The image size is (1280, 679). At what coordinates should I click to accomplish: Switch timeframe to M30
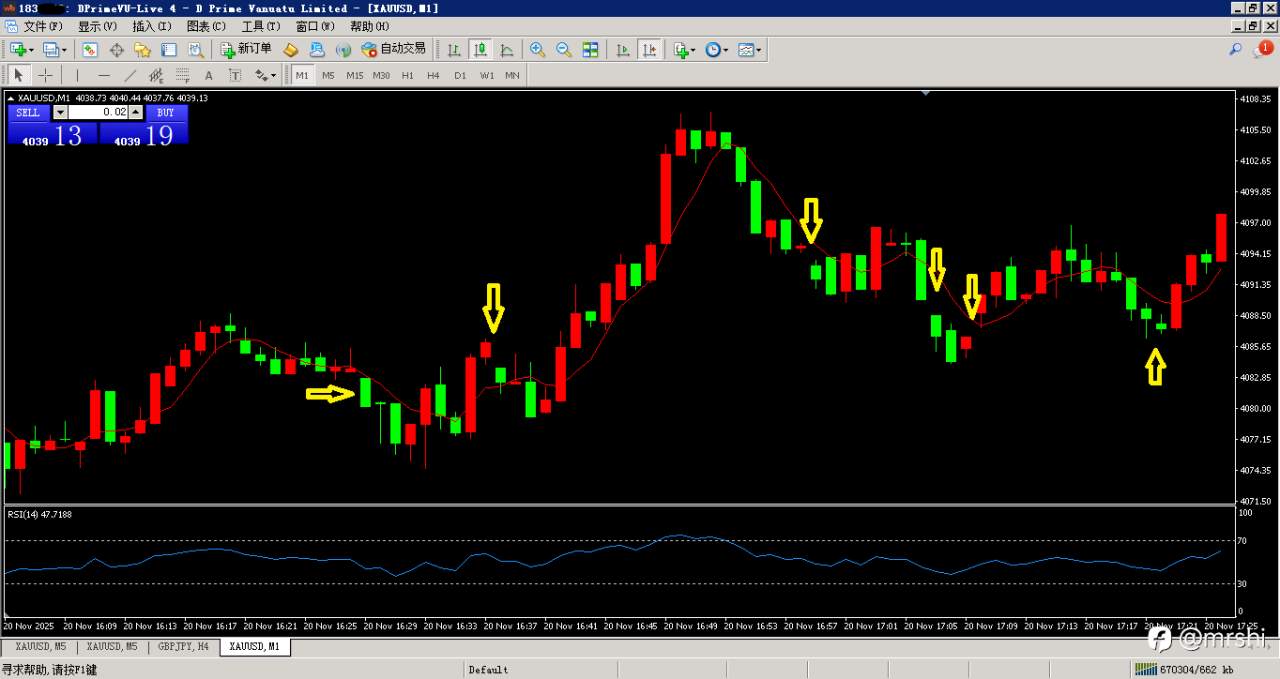[x=381, y=75]
